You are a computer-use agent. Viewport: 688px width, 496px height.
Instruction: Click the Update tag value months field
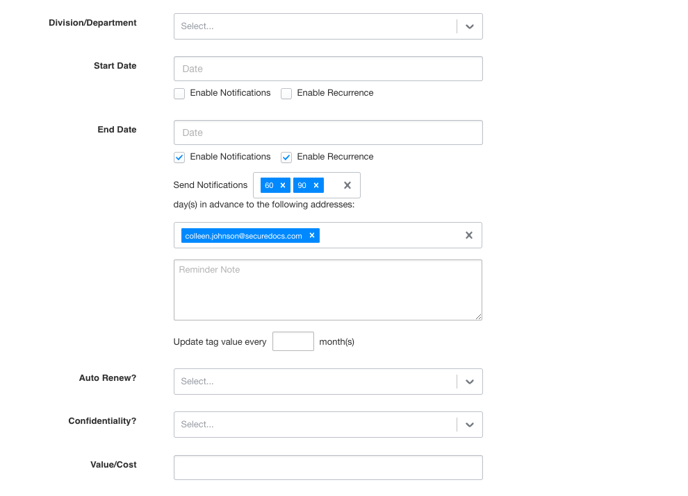point(293,341)
